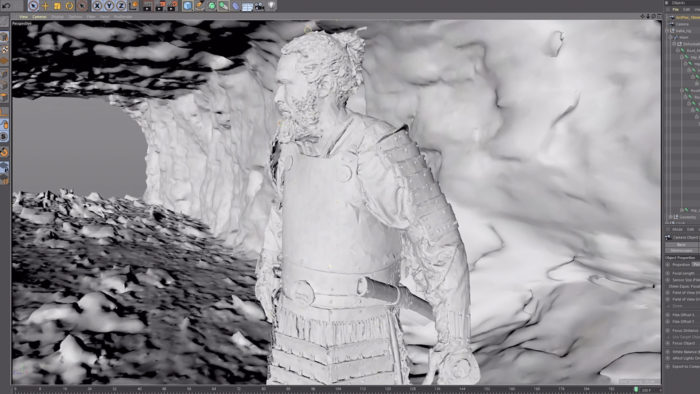Select the Live Selection tool

point(33,6)
